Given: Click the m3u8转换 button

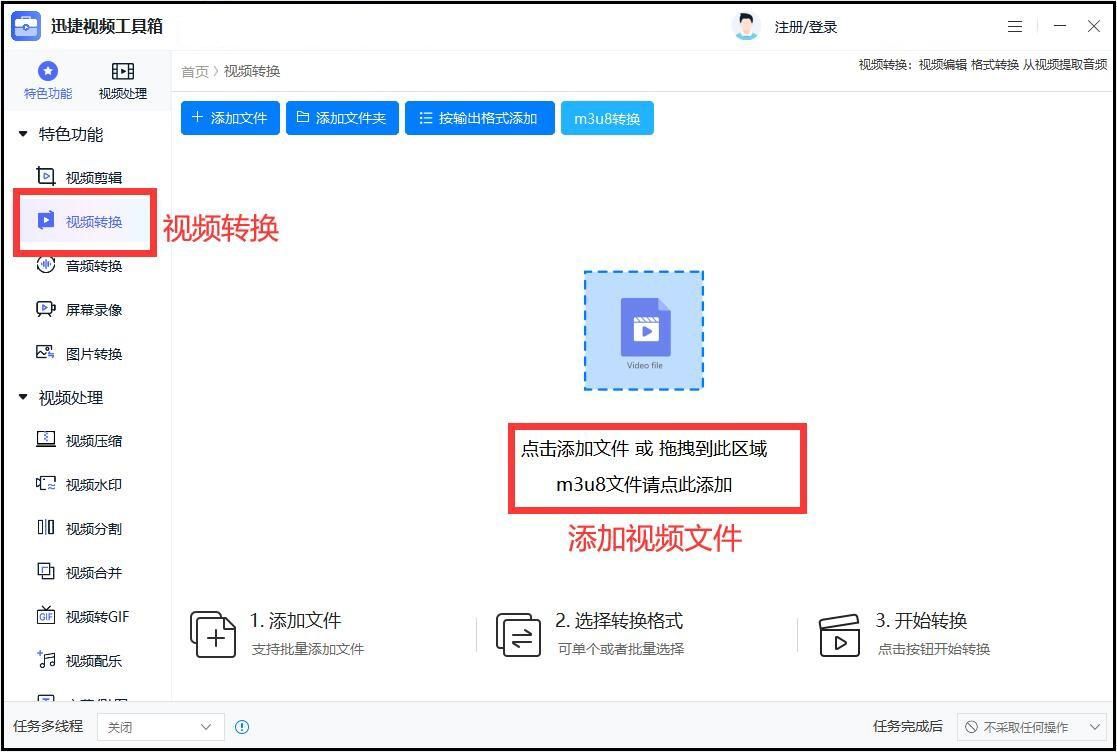Looking at the screenshot, I should pos(607,117).
